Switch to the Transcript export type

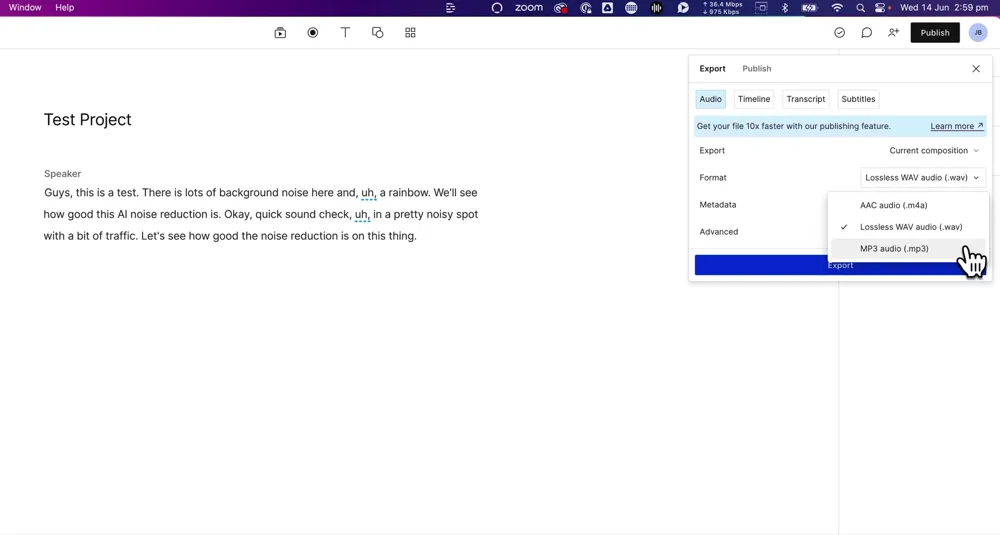click(x=805, y=99)
